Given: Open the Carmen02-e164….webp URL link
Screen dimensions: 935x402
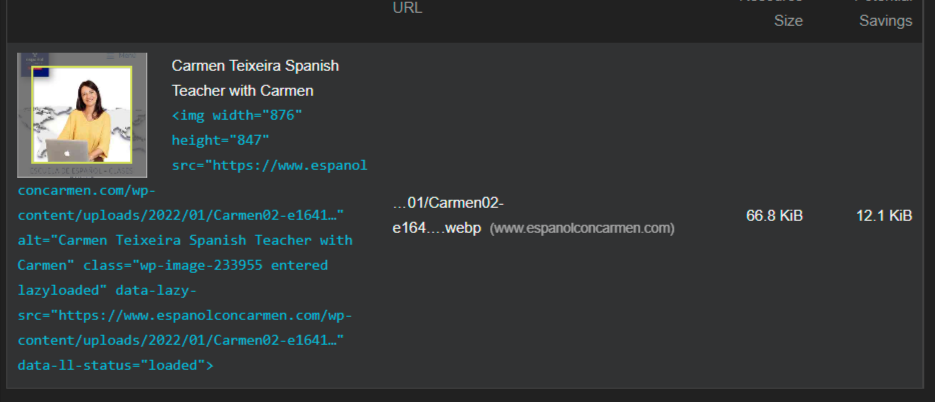Looking at the screenshot, I should coord(448,215).
